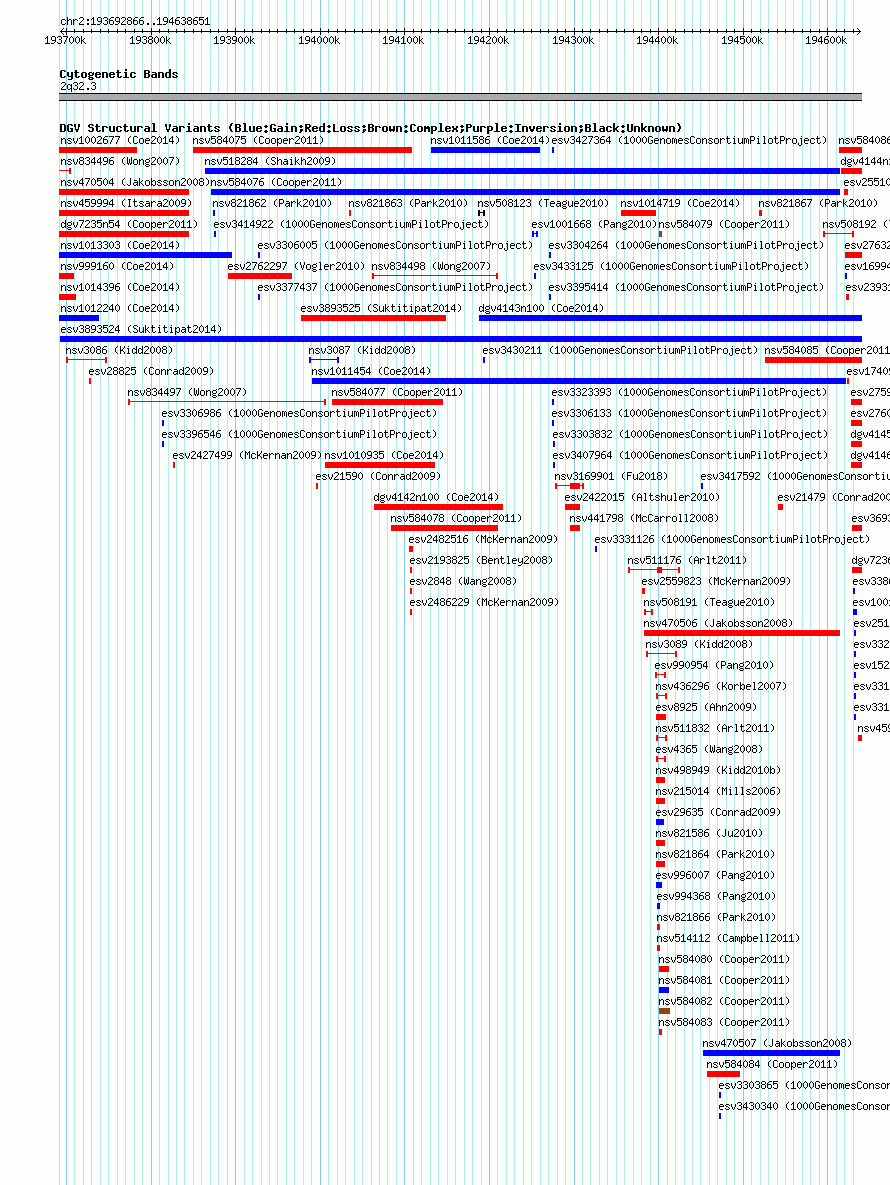This screenshot has height=1185, width=890.
Task: Click the 194000k ruler tick label
Action: [319, 40]
